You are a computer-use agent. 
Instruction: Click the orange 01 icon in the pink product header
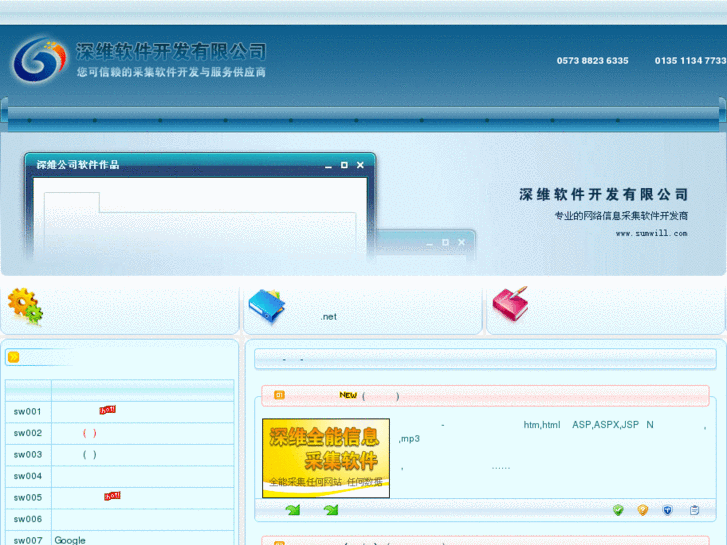click(x=279, y=395)
